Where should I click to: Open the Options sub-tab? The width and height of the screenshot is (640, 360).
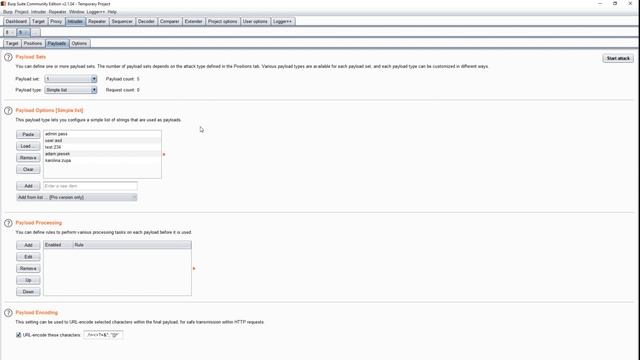click(x=79, y=43)
